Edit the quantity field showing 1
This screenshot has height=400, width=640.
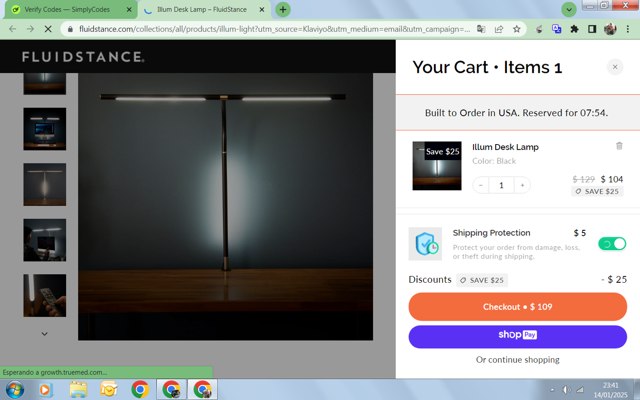pyautogui.click(x=501, y=185)
